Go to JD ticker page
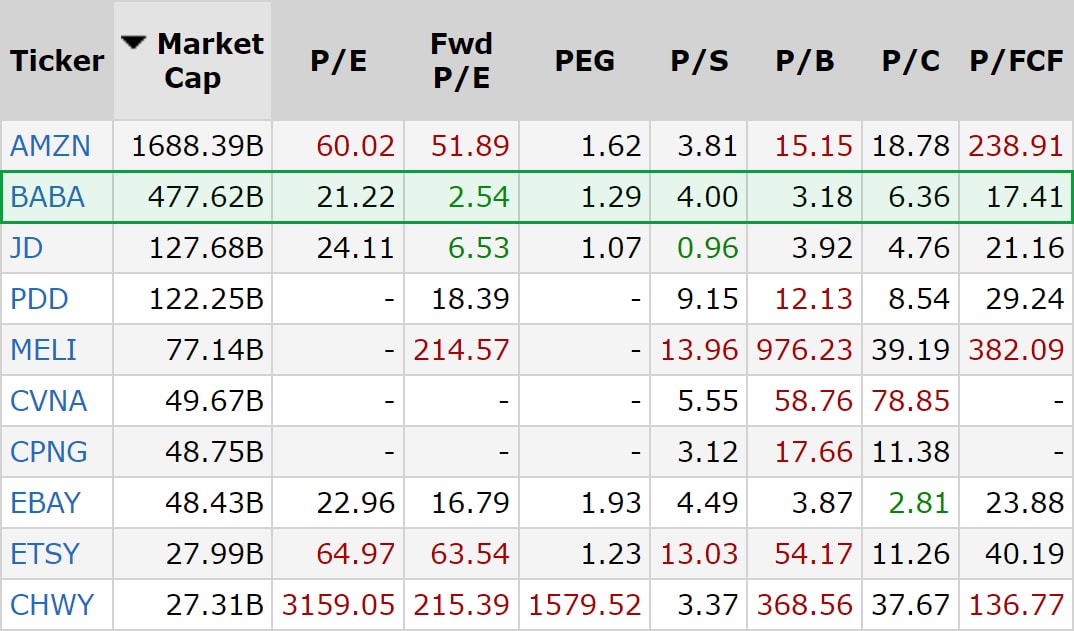This screenshot has width=1074, height=631. [x=27, y=247]
